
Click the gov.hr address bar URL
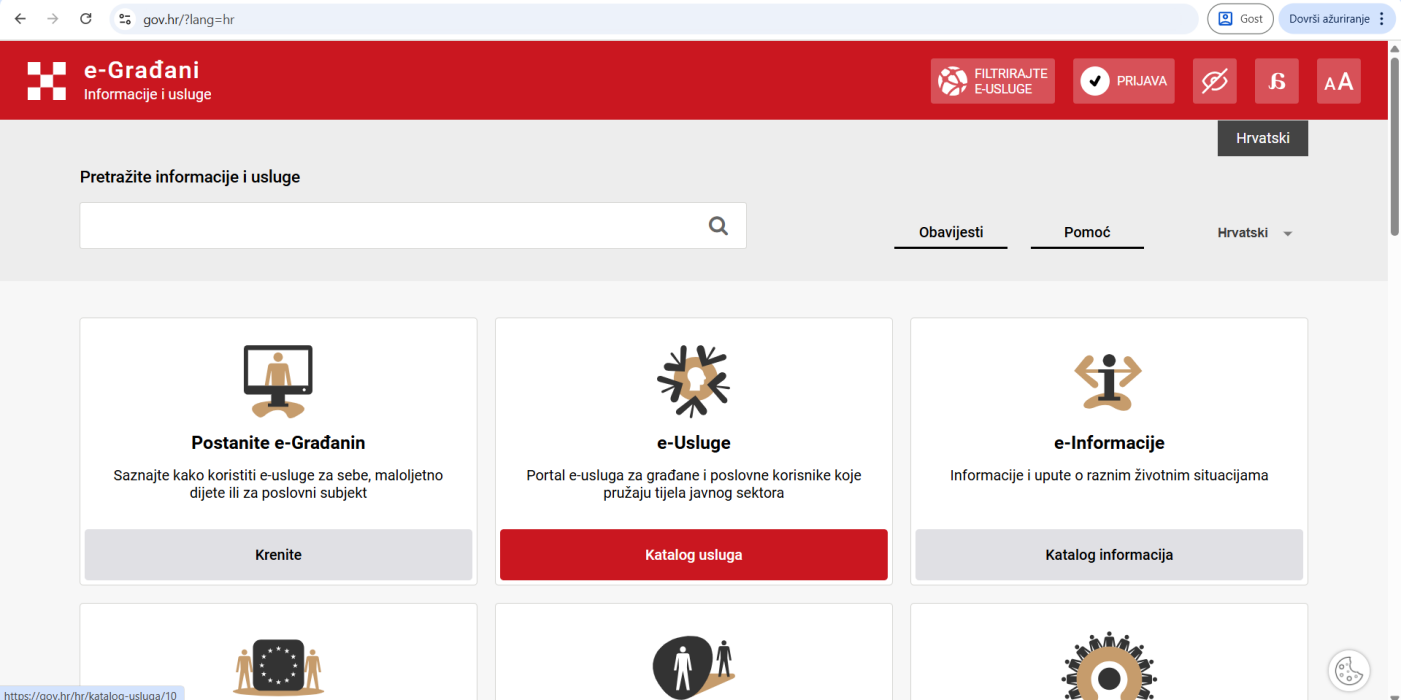click(x=189, y=19)
